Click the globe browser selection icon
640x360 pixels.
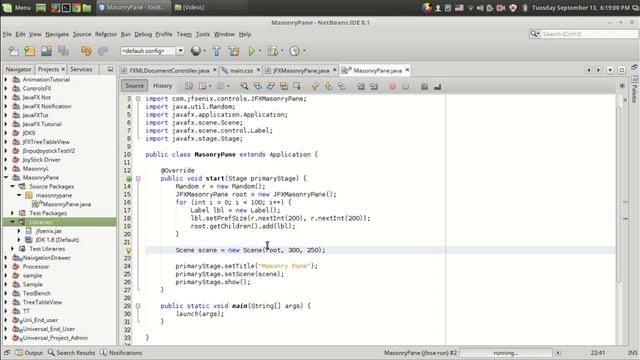pos(196,51)
